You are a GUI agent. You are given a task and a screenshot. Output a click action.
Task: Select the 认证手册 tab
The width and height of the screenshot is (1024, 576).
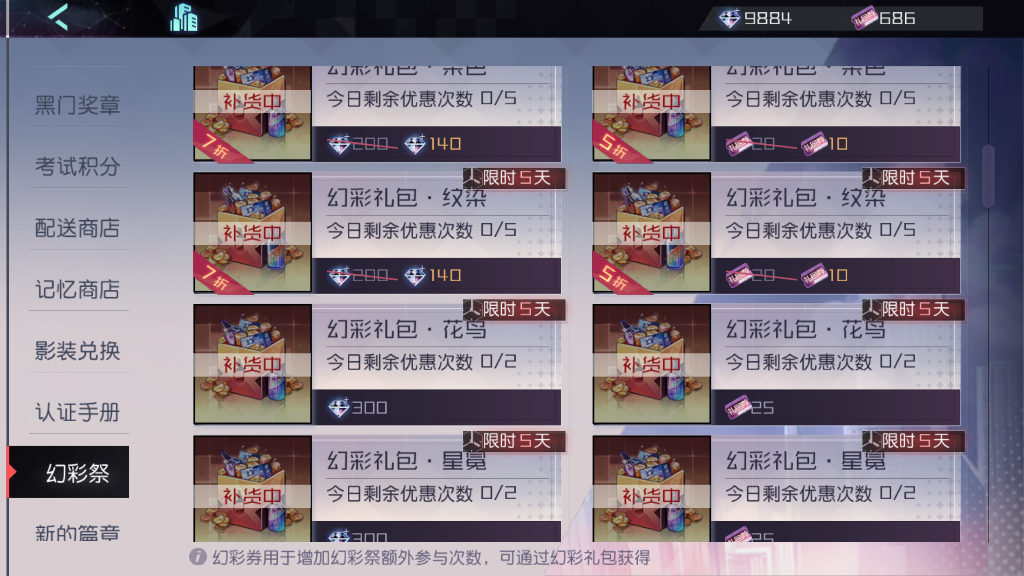77,411
